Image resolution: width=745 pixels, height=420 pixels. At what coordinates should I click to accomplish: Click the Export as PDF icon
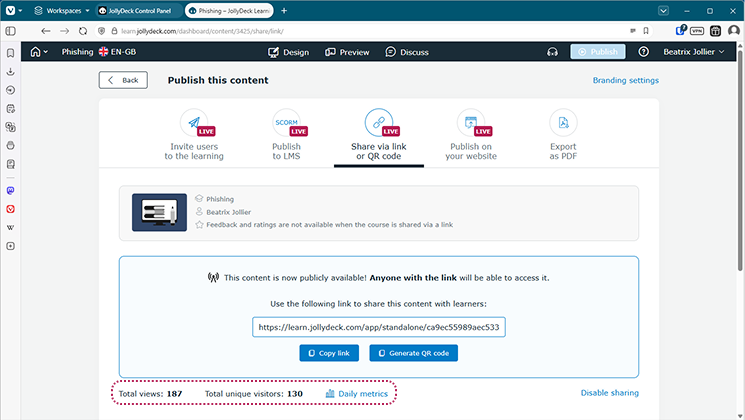coord(563,124)
